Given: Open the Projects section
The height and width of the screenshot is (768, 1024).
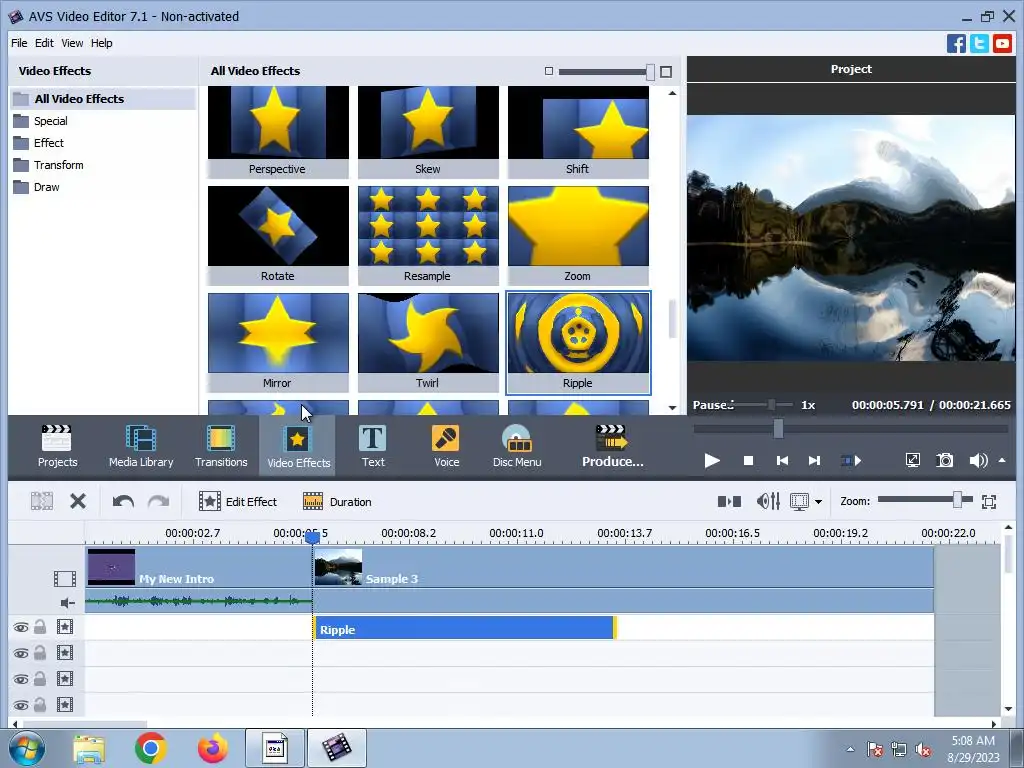Looking at the screenshot, I should point(57,447).
